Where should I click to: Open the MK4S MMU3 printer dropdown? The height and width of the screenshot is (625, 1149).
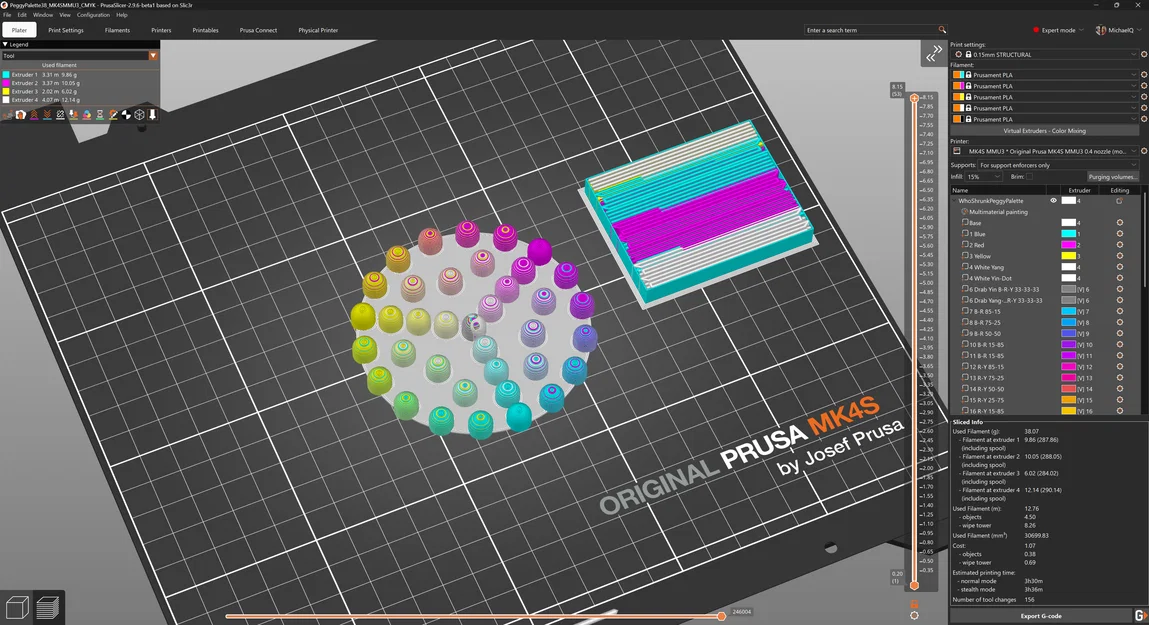[1045, 151]
